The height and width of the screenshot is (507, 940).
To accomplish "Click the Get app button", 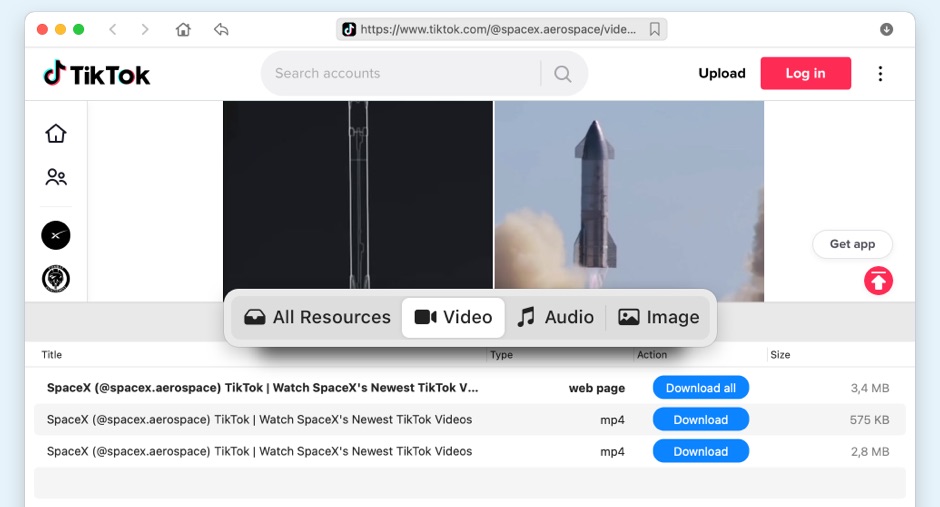I will tap(852, 244).
